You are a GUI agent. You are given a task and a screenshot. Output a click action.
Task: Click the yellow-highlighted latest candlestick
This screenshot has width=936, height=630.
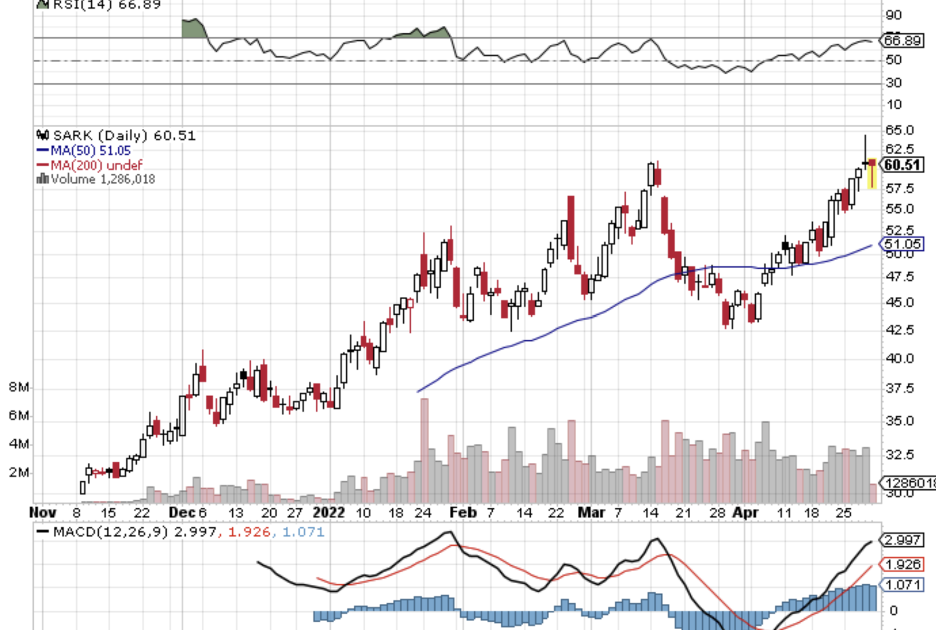[872, 174]
